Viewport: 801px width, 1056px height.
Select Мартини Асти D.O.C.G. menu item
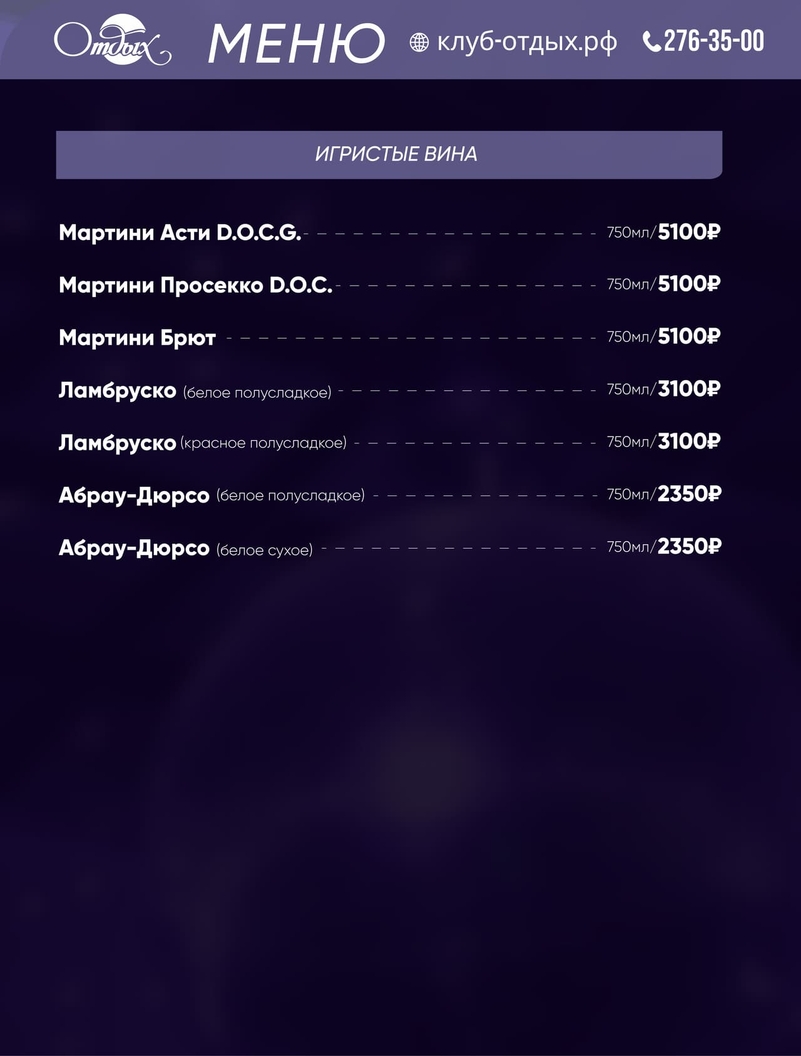pyautogui.click(x=180, y=233)
